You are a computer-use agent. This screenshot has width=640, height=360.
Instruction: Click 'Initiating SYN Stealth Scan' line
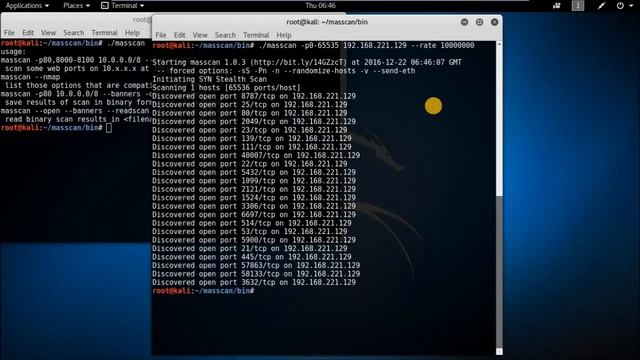pos(209,79)
